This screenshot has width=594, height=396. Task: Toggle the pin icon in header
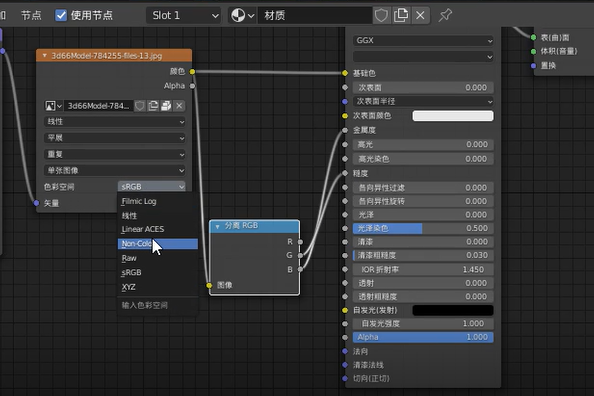point(445,15)
